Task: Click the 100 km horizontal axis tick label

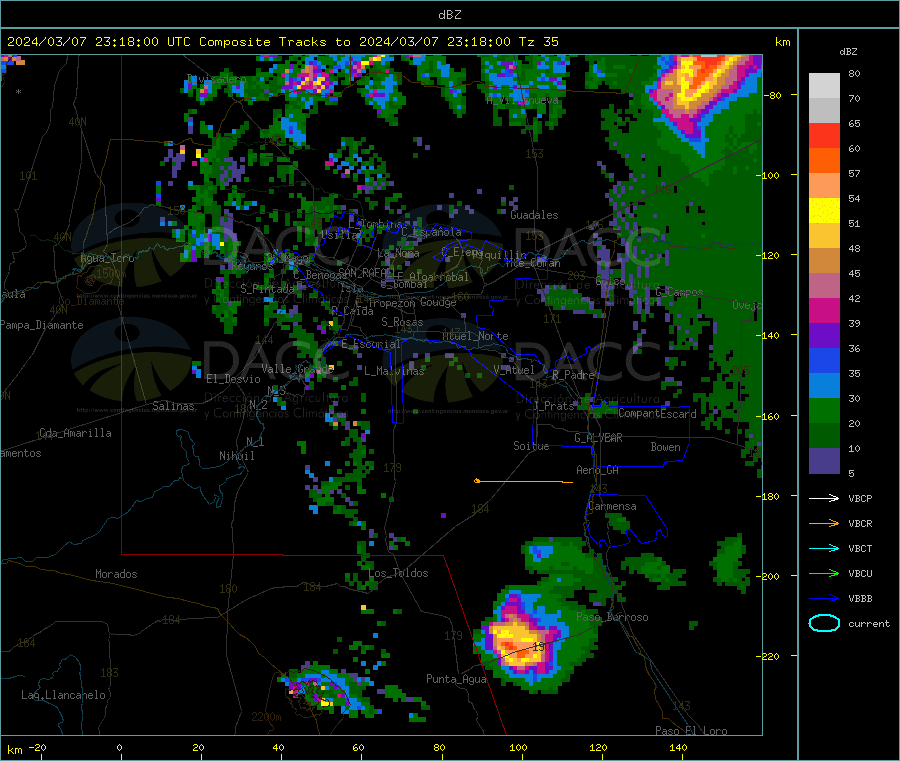Action: (x=518, y=747)
